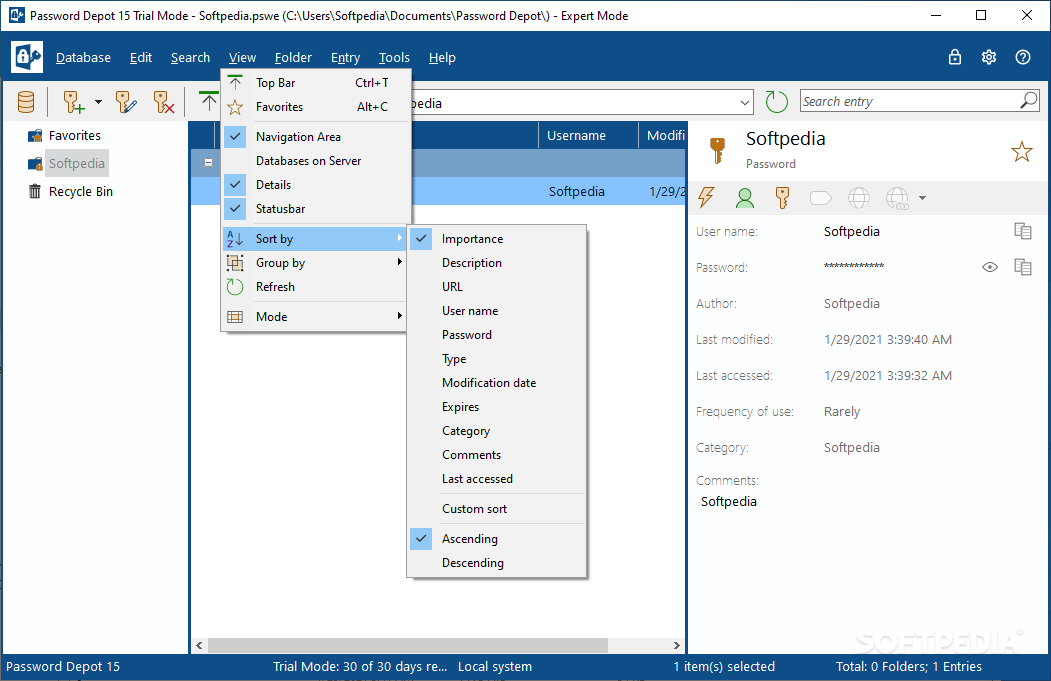Sort entries by Description

pyautogui.click(x=497, y=263)
